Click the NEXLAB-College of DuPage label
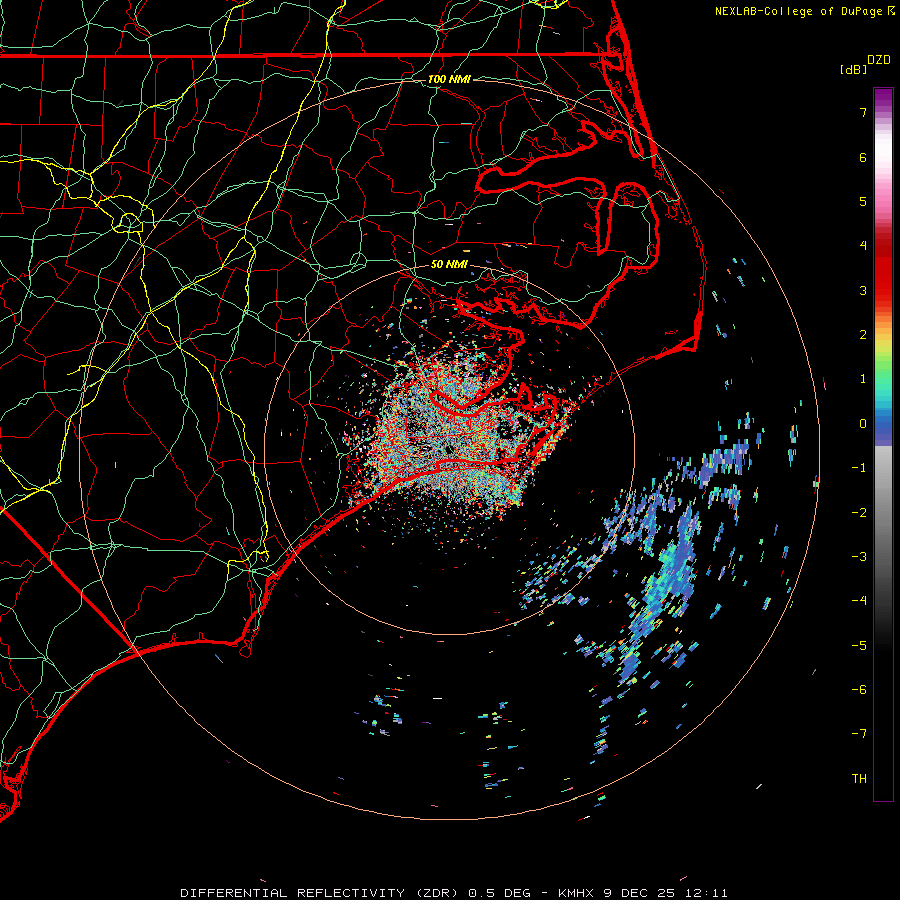Screen dimensions: 900x900 coord(804,11)
